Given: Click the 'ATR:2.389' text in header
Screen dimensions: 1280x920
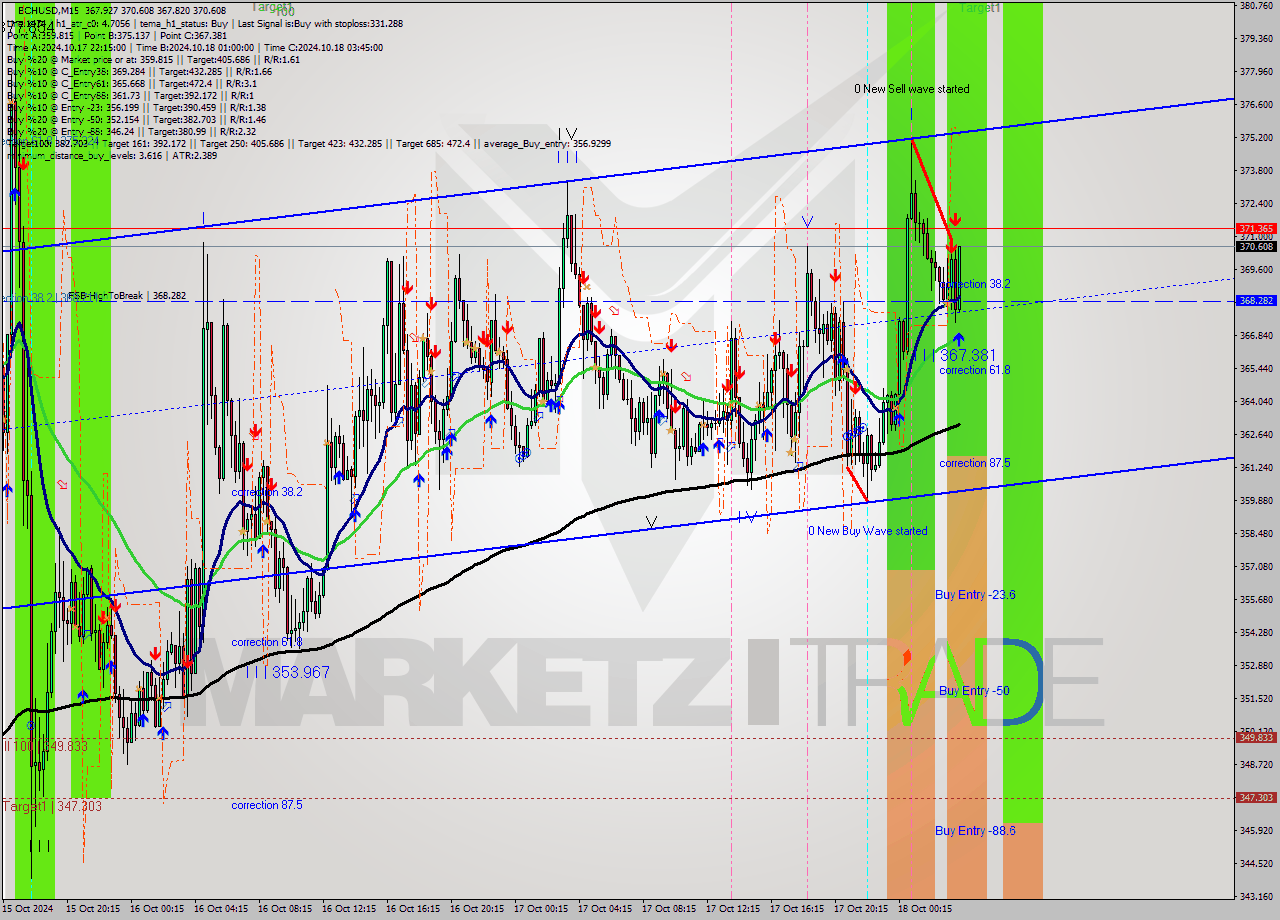Looking at the screenshot, I should click(194, 155).
